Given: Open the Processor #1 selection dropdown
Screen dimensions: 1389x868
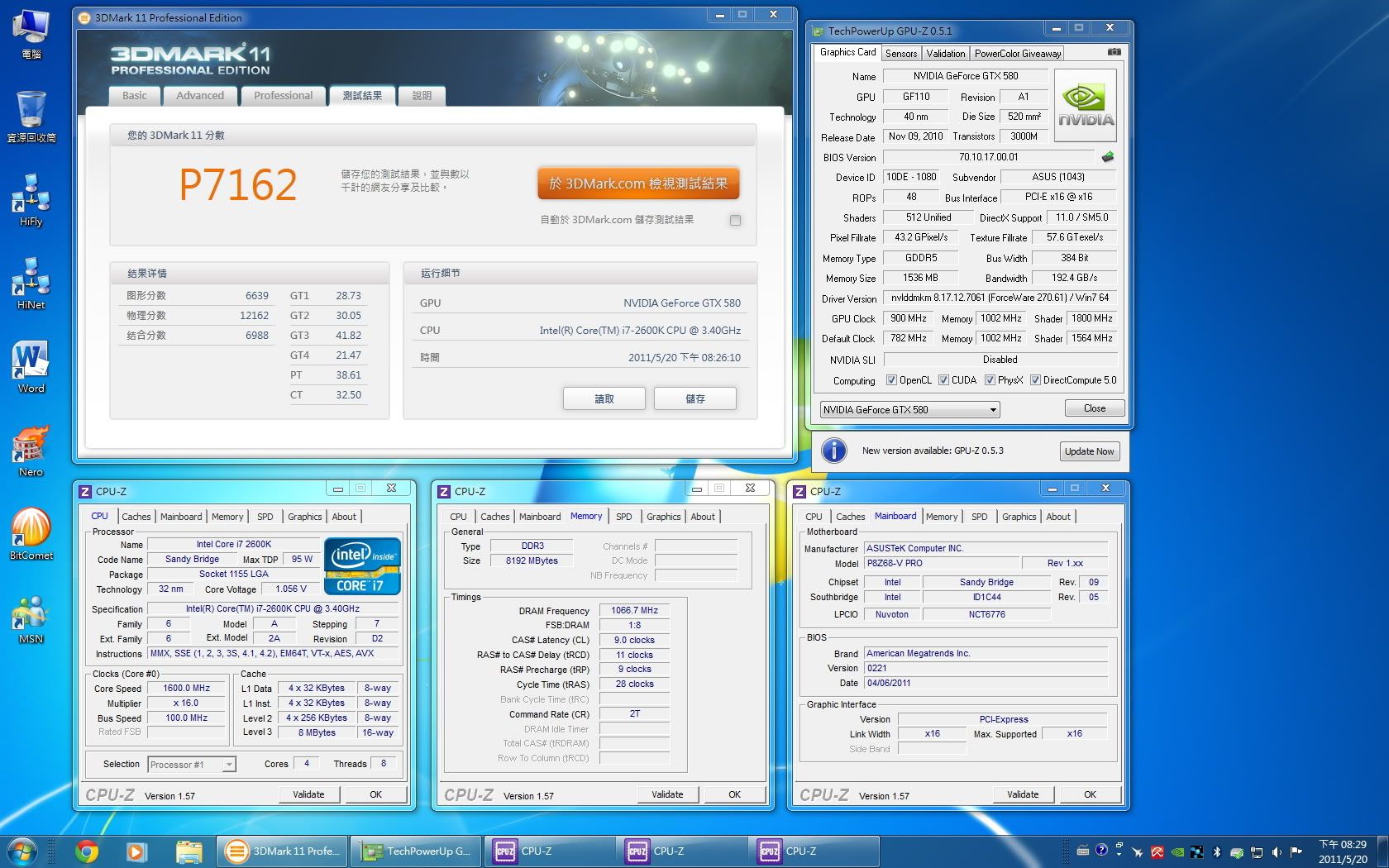Looking at the screenshot, I should [x=192, y=765].
